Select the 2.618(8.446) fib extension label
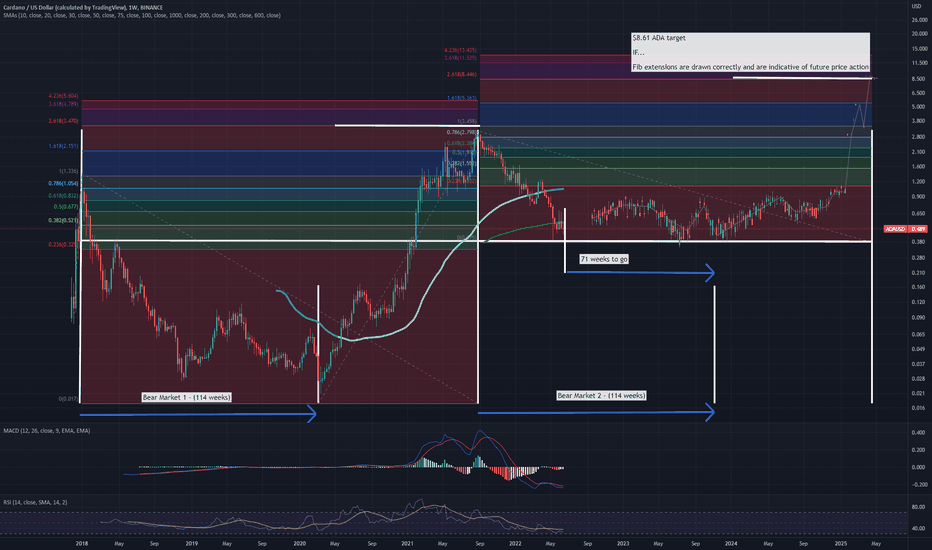Screen dimensions: 932x550 (462, 75)
